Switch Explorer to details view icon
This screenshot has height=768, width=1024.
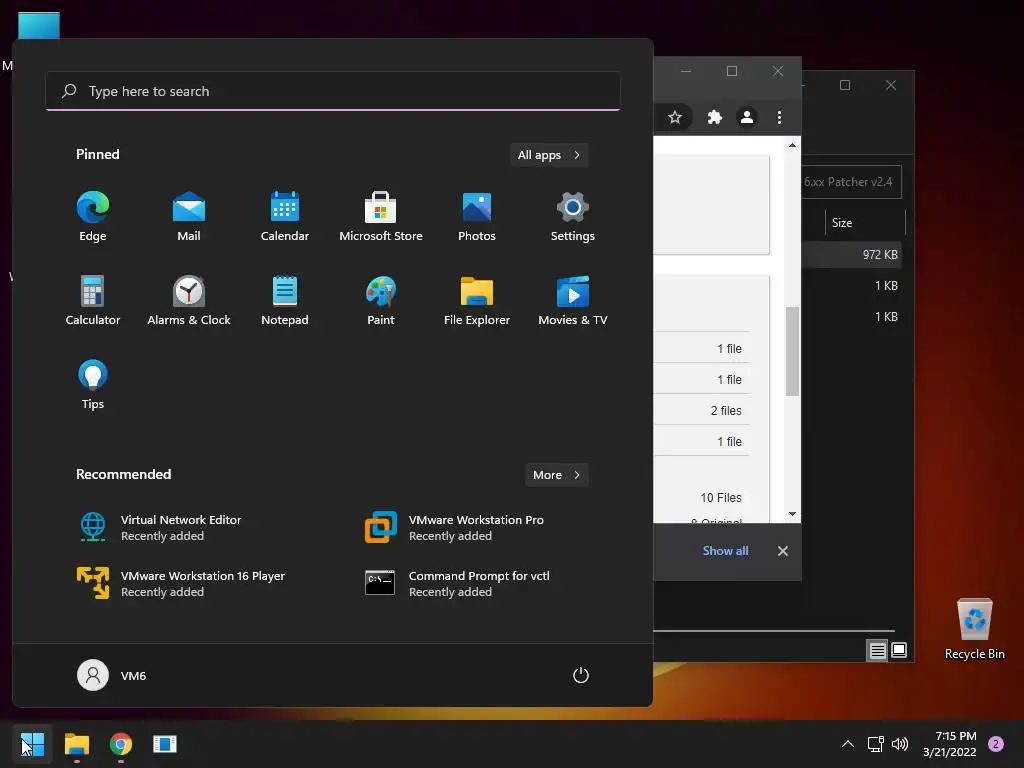pos(877,650)
